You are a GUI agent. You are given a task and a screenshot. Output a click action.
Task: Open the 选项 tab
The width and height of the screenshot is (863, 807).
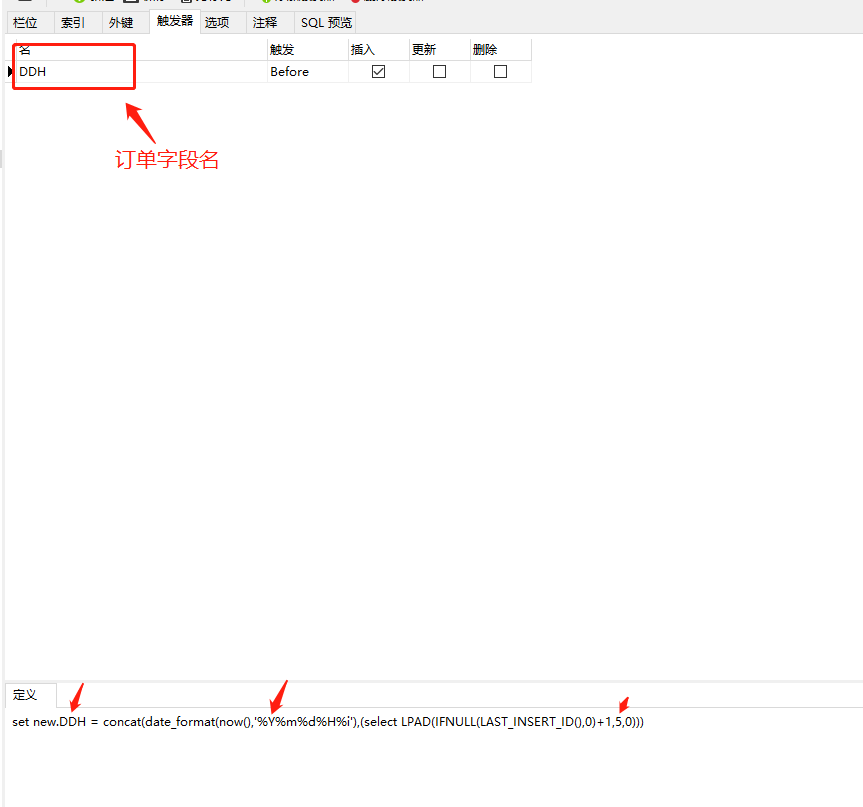(x=222, y=23)
